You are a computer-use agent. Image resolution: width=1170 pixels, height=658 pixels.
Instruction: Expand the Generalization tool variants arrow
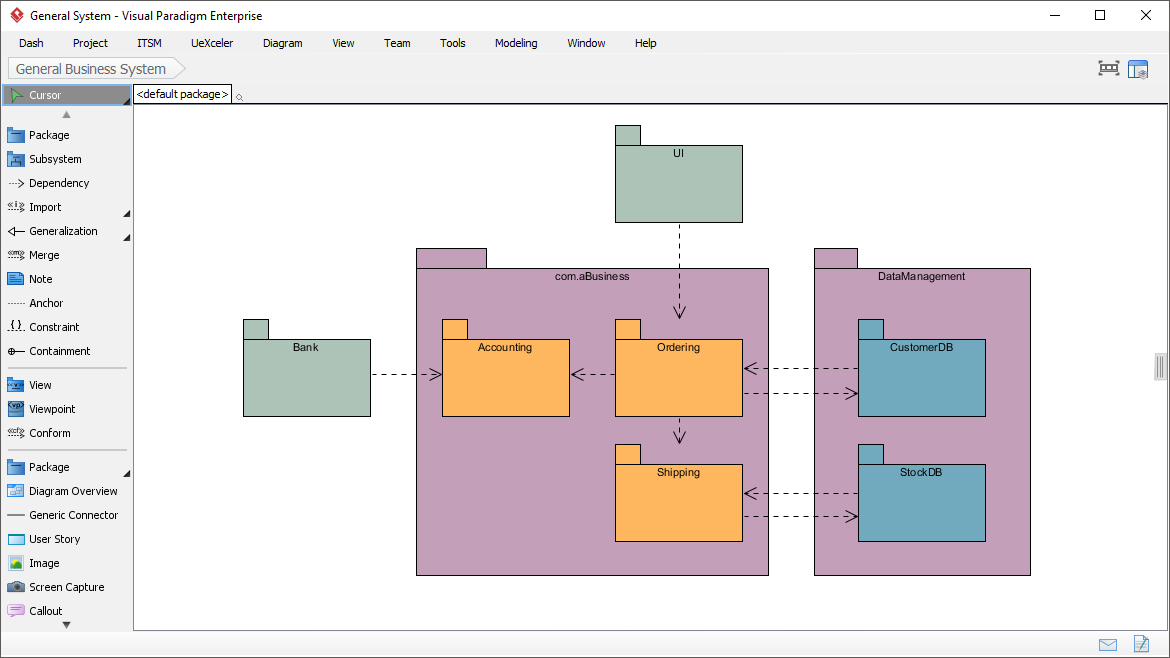coord(127,236)
